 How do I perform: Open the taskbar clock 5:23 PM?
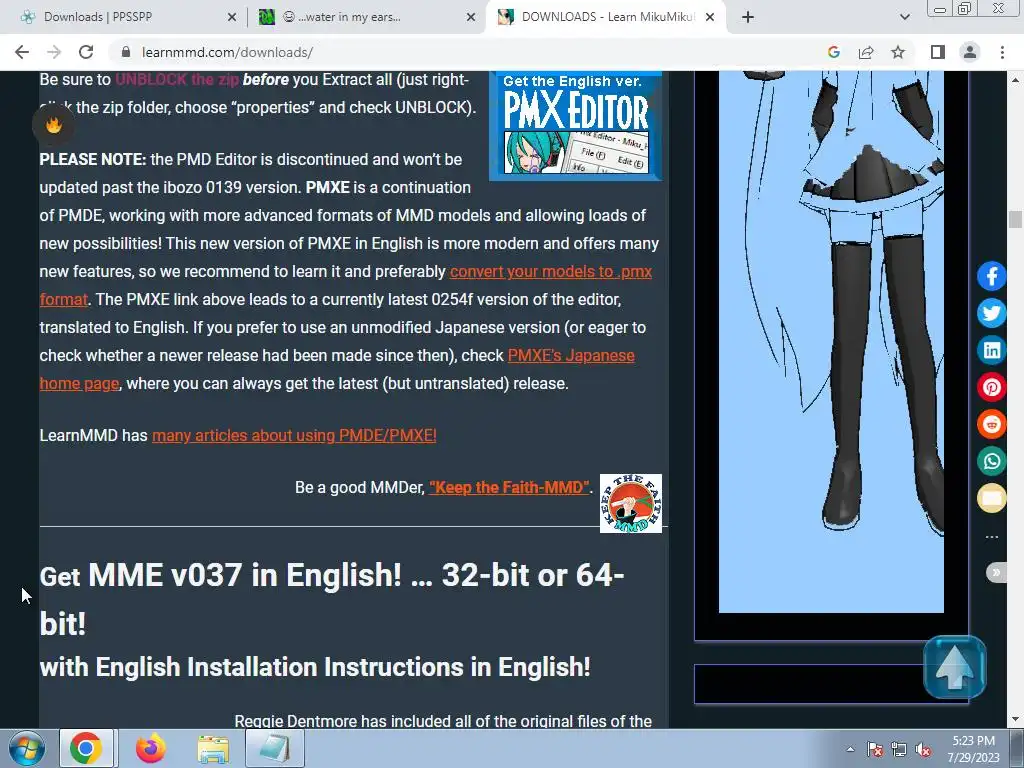point(973,748)
